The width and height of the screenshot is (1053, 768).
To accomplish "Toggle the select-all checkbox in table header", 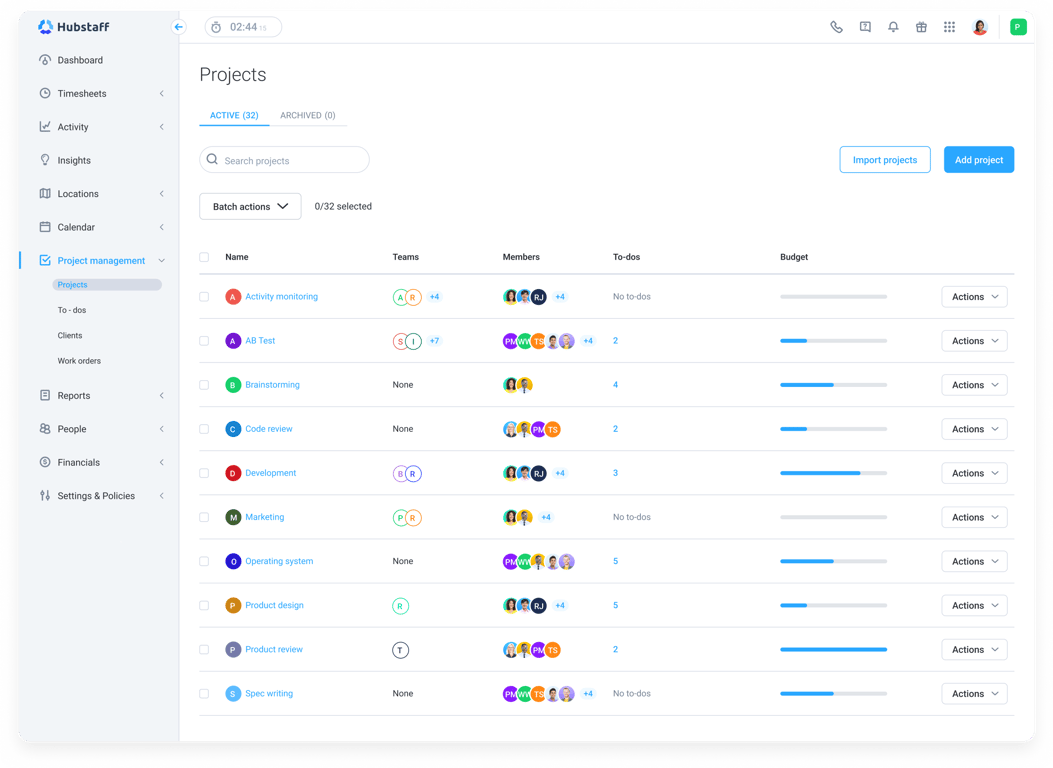I will (204, 257).
